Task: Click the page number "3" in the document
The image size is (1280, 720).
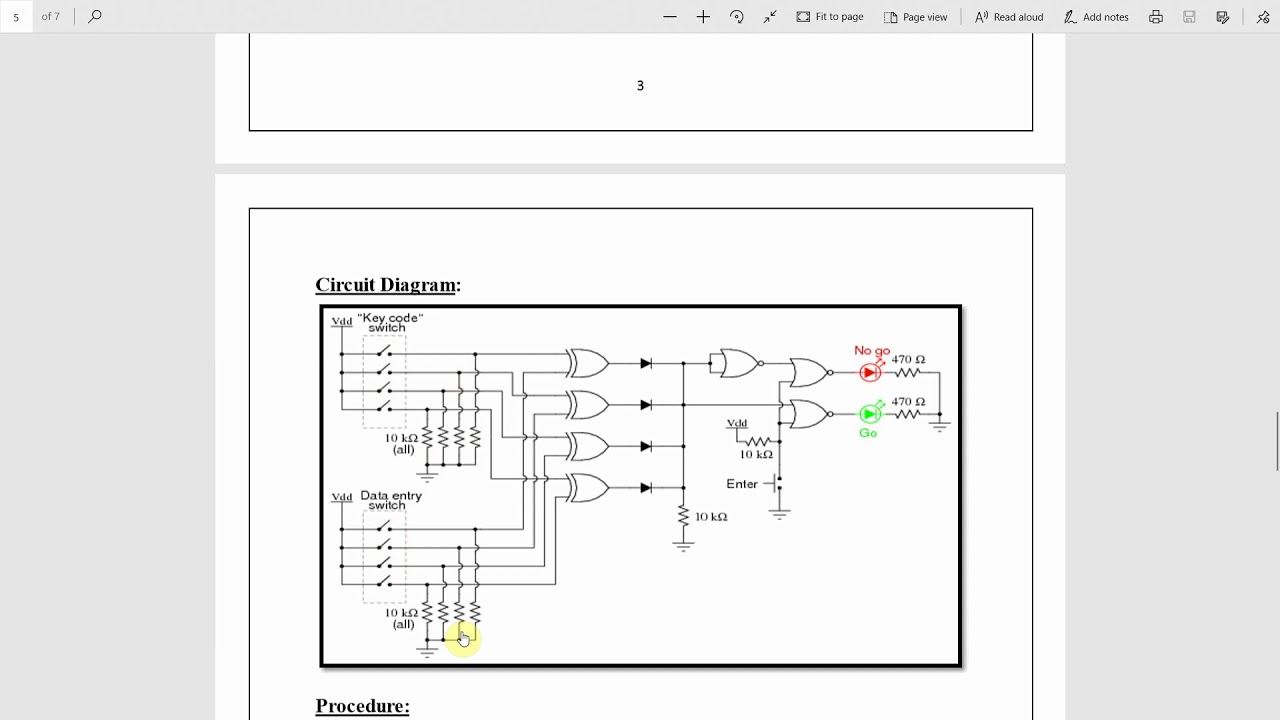Action: tap(640, 86)
